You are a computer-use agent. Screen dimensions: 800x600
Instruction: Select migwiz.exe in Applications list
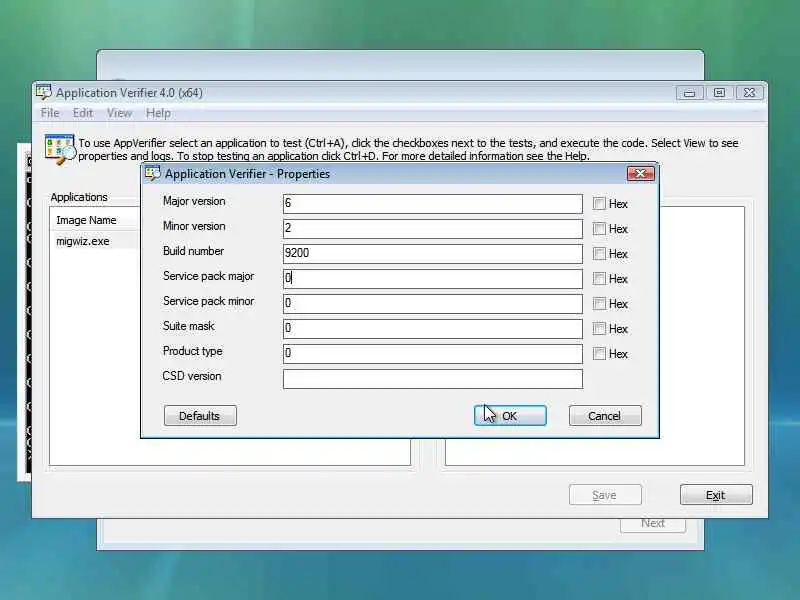tap(83, 241)
